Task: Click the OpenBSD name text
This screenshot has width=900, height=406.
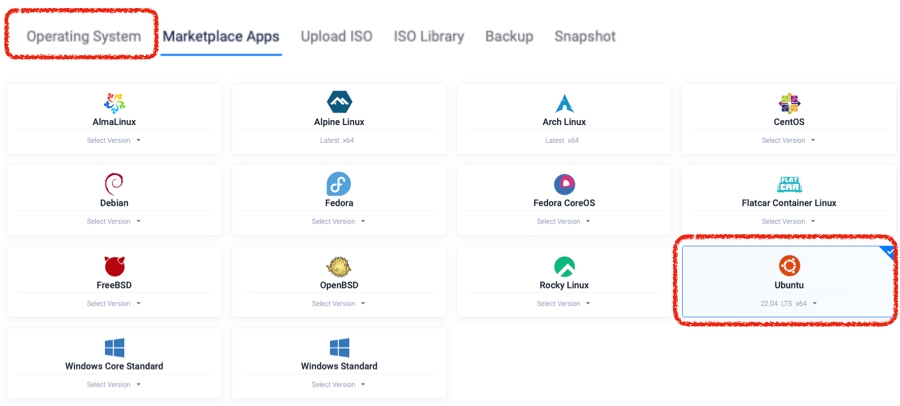Action: (339, 285)
